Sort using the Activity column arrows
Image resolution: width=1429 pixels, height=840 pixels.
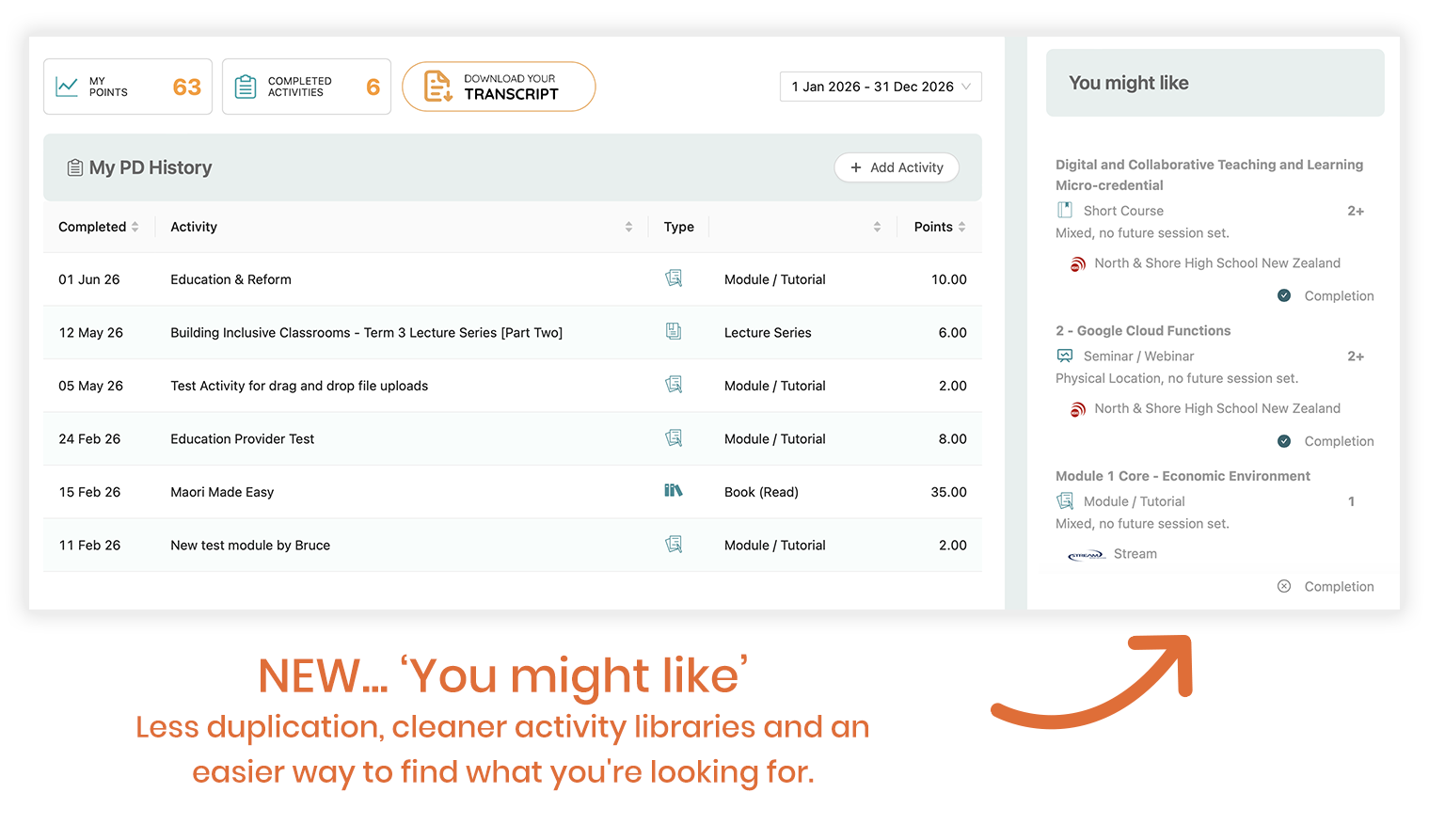(x=629, y=227)
